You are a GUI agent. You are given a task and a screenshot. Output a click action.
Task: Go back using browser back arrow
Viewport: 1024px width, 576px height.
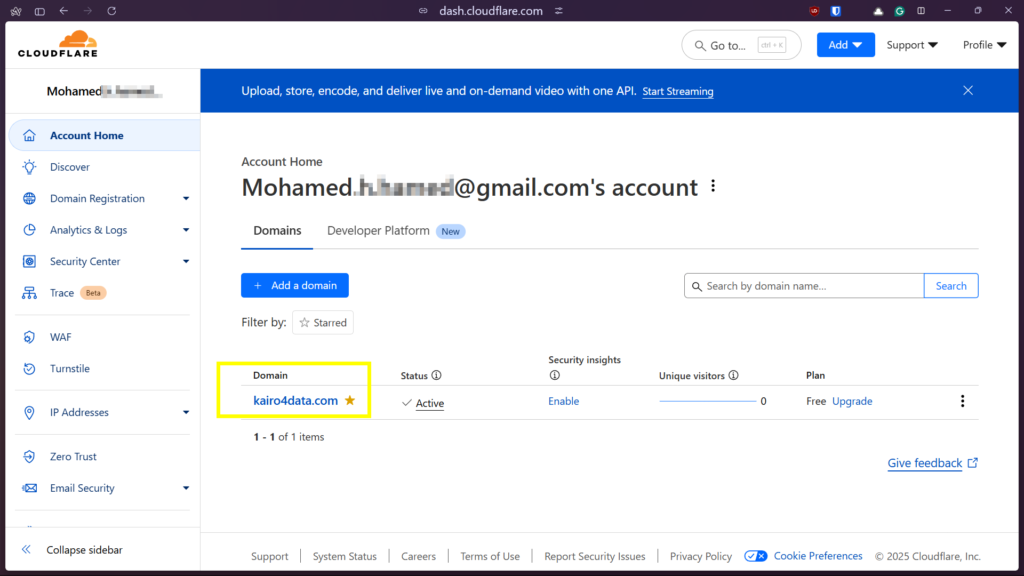pyautogui.click(x=63, y=10)
